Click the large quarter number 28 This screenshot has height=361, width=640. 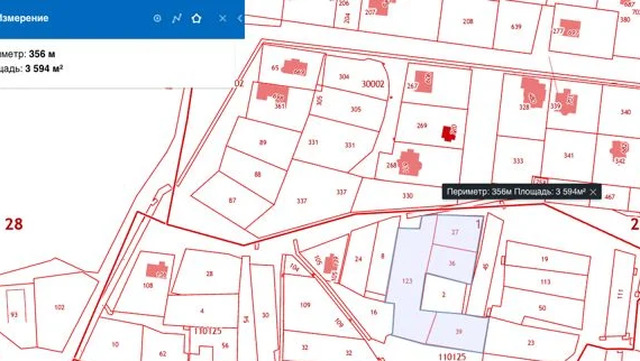click(14, 224)
